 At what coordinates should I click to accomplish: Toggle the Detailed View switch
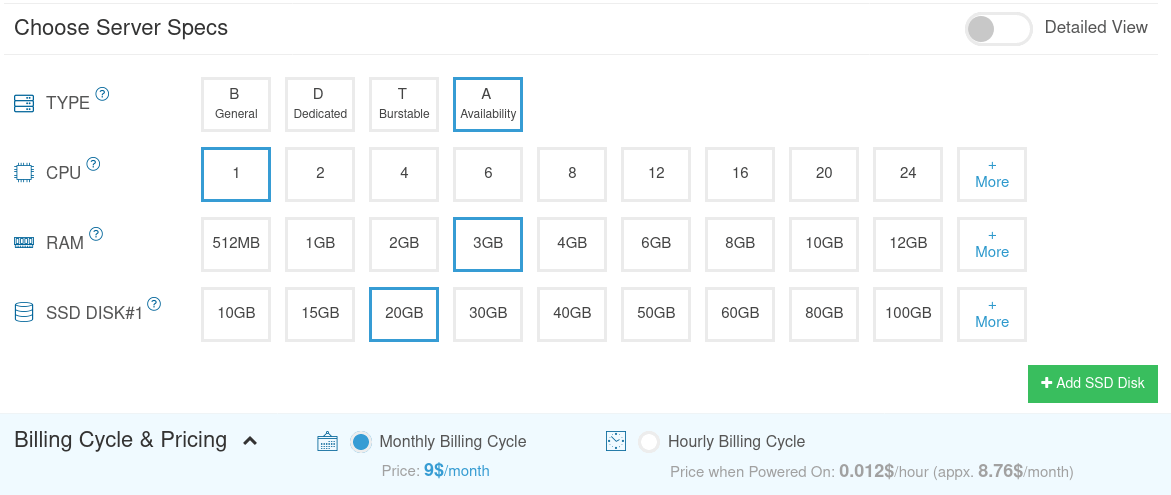coord(997,28)
